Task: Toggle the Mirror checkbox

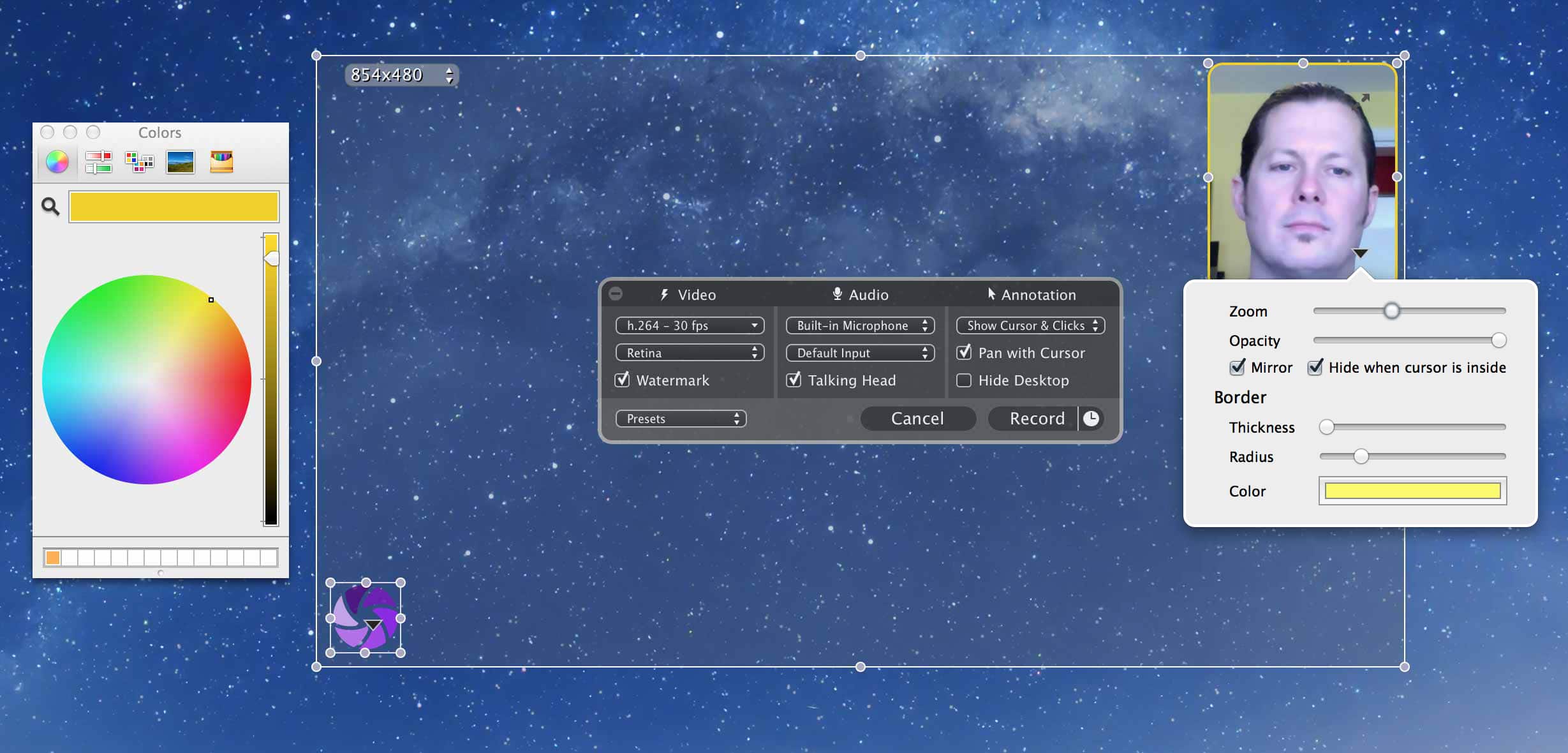Action: (x=1237, y=368)
